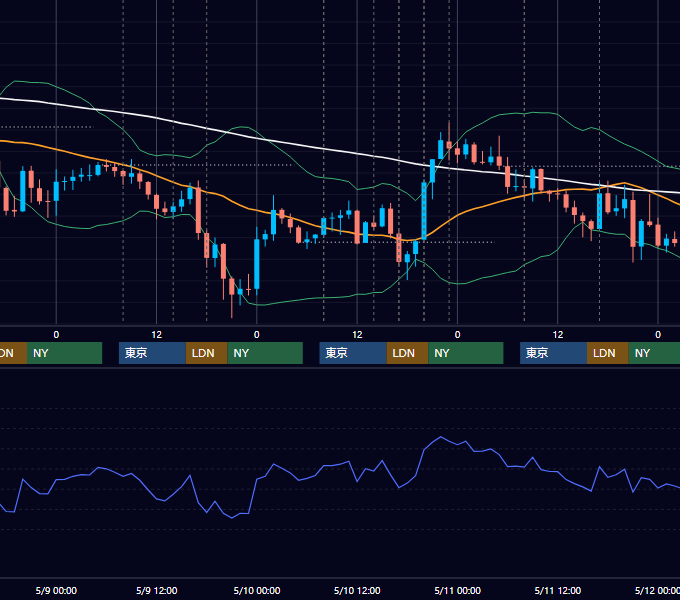Click the 5/10 00:00 date label

pos(257,590)
